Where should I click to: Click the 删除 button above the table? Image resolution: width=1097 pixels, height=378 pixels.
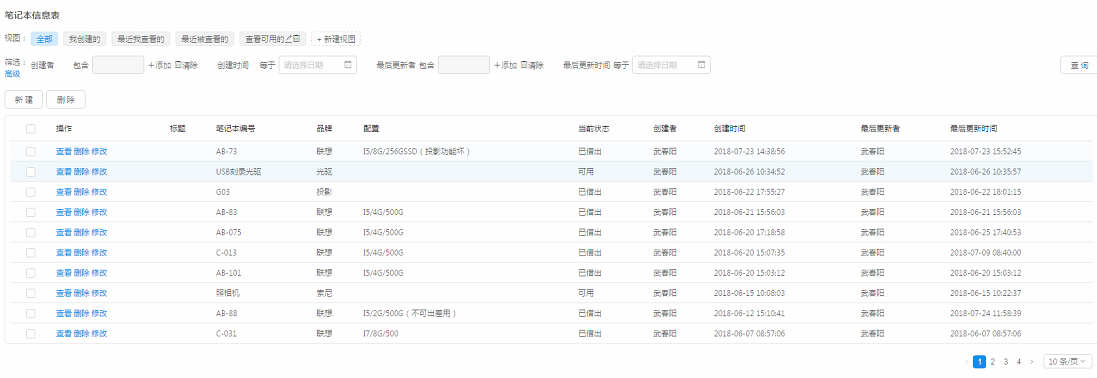(x=66, y=99)
